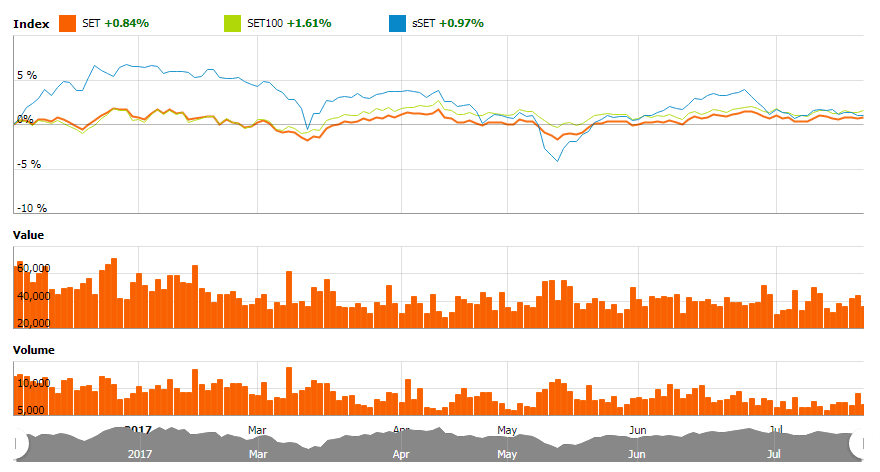The width and height of the screenshot is (880, 472).
Task: Grab the left range navigator handle
Action: point(17,441)
